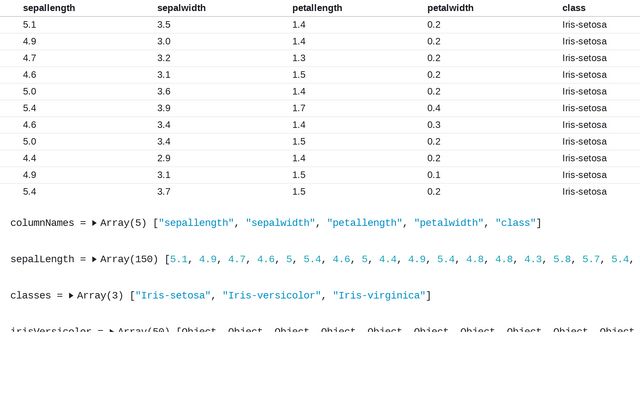This screenshot has width=640, height=400.
Task: Expand the classes Array(3) triangle
Action: tap(71, 296)
